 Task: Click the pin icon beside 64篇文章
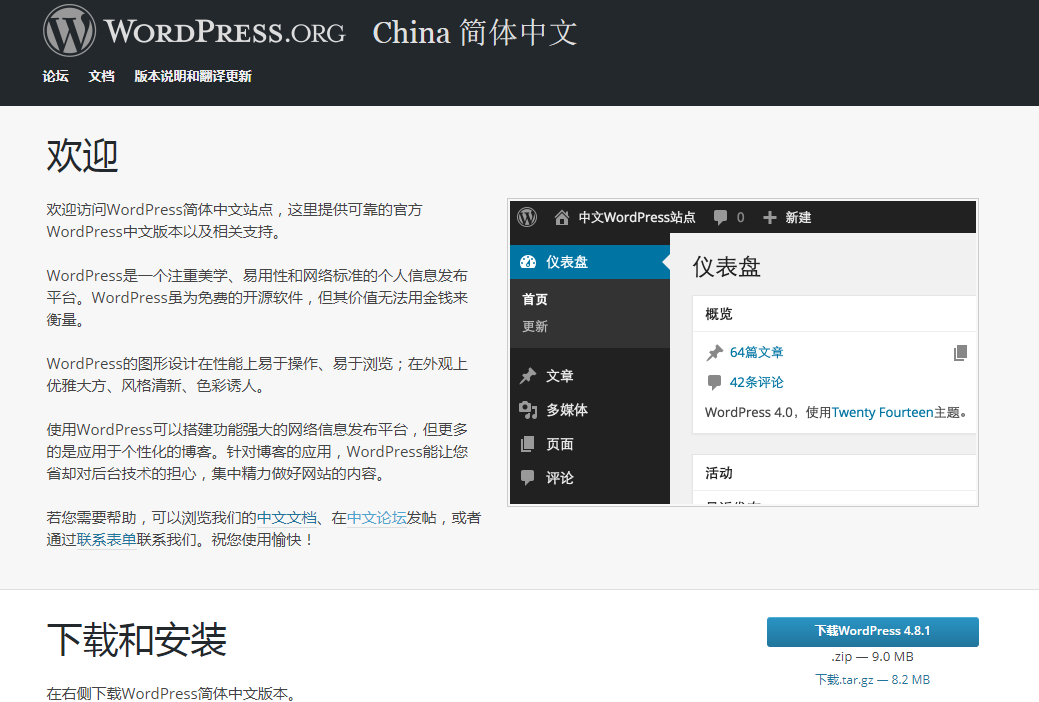click(x=714, y=353)
